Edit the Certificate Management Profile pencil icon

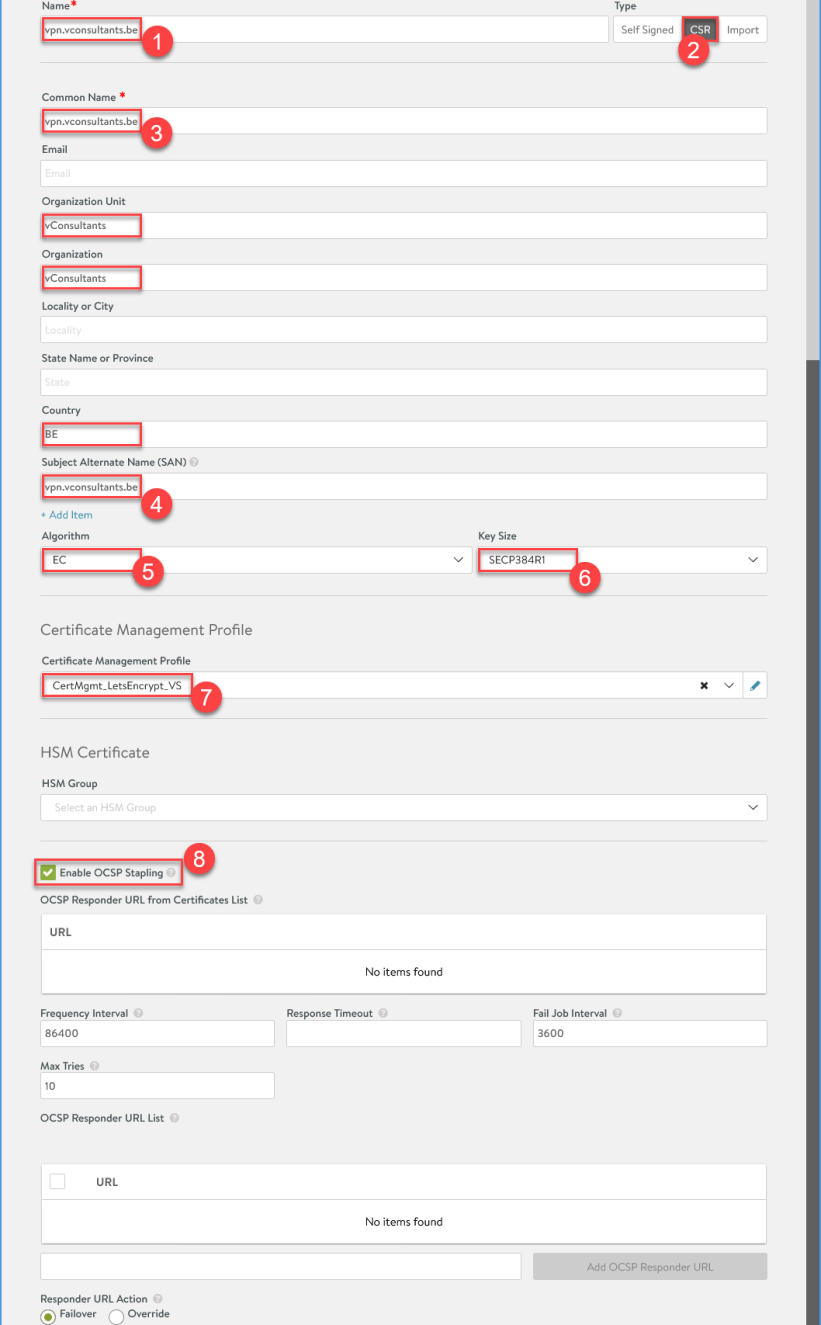[x=755, y=685]
